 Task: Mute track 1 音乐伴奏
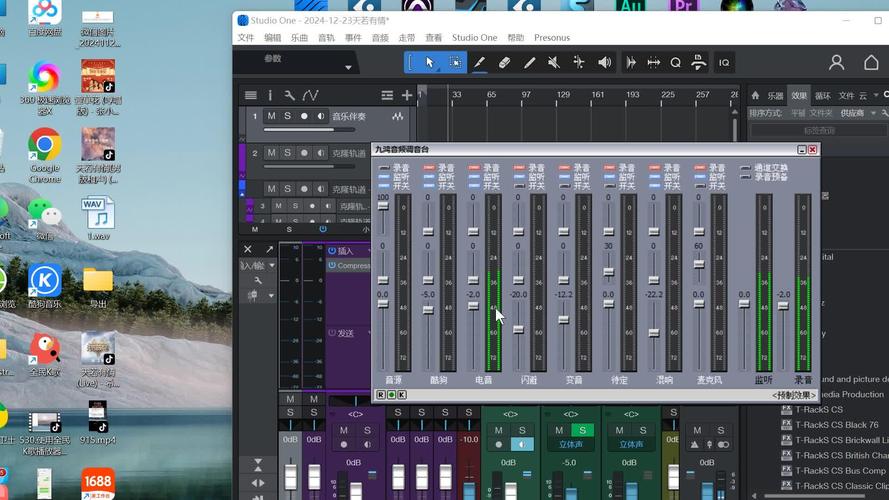(x=272, y=116)
